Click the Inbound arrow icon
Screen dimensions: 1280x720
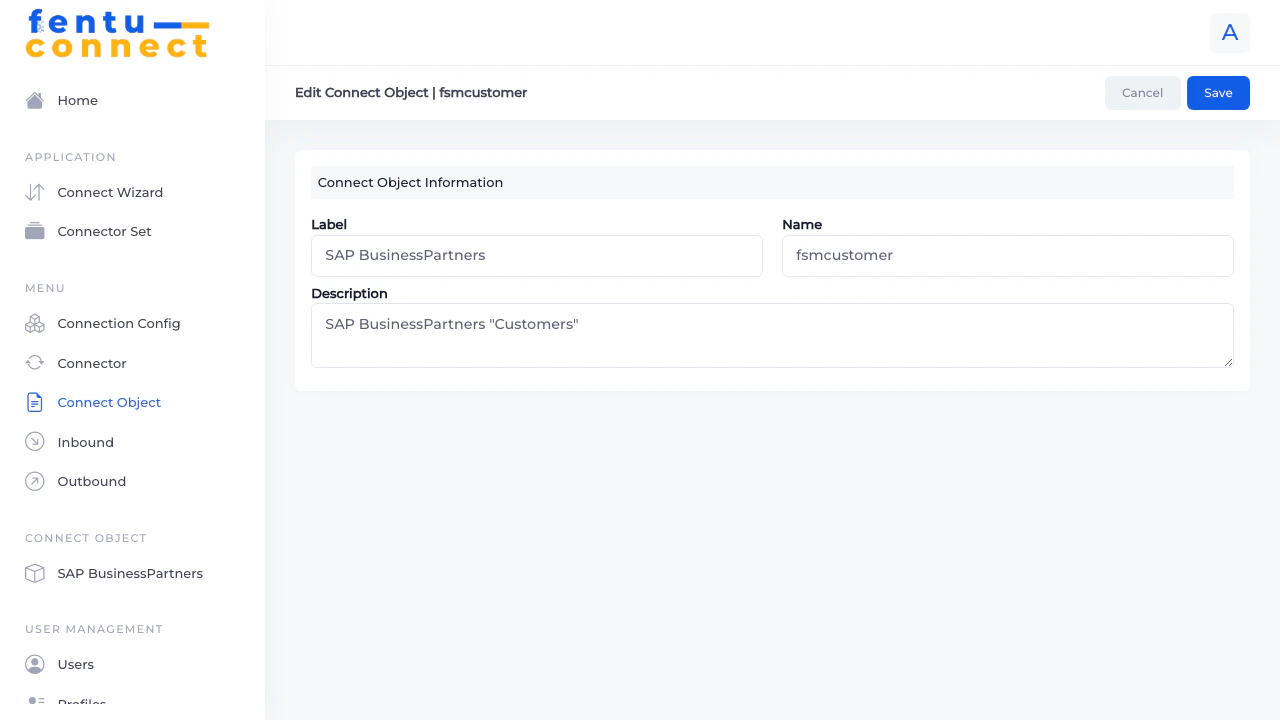(x=34, y=441)
